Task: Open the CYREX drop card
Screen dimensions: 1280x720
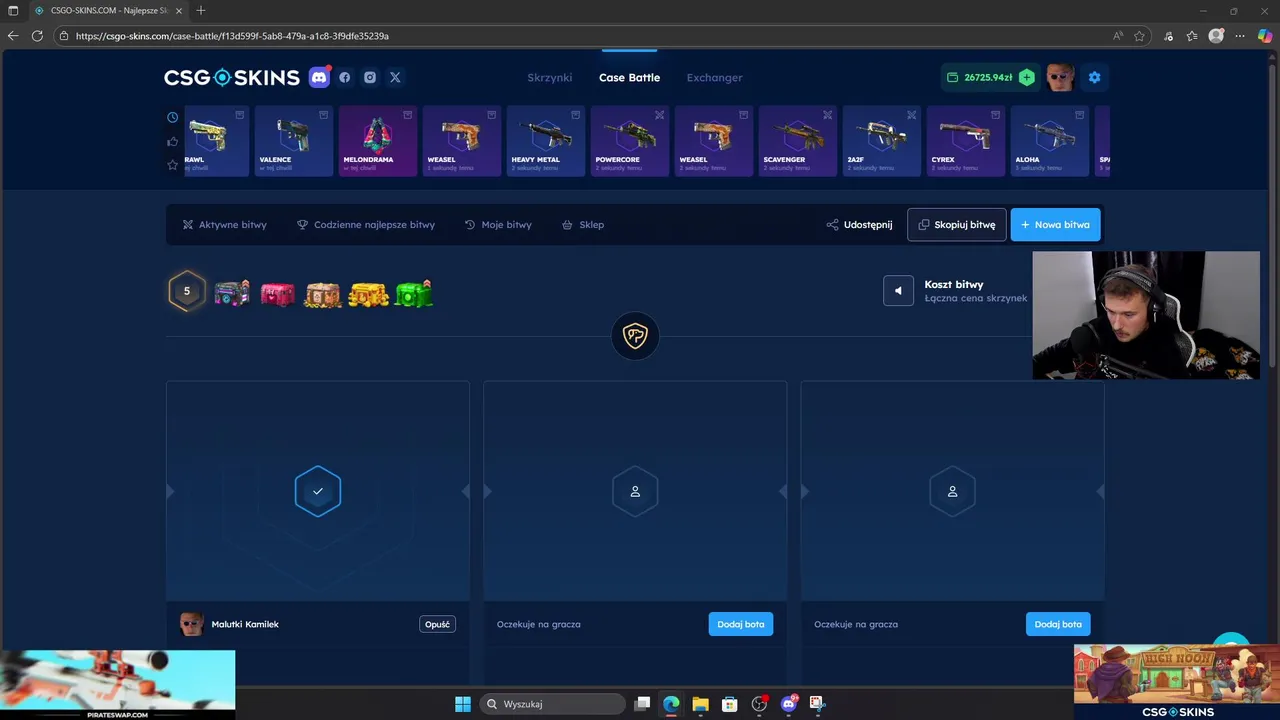Action: [966, 141]
